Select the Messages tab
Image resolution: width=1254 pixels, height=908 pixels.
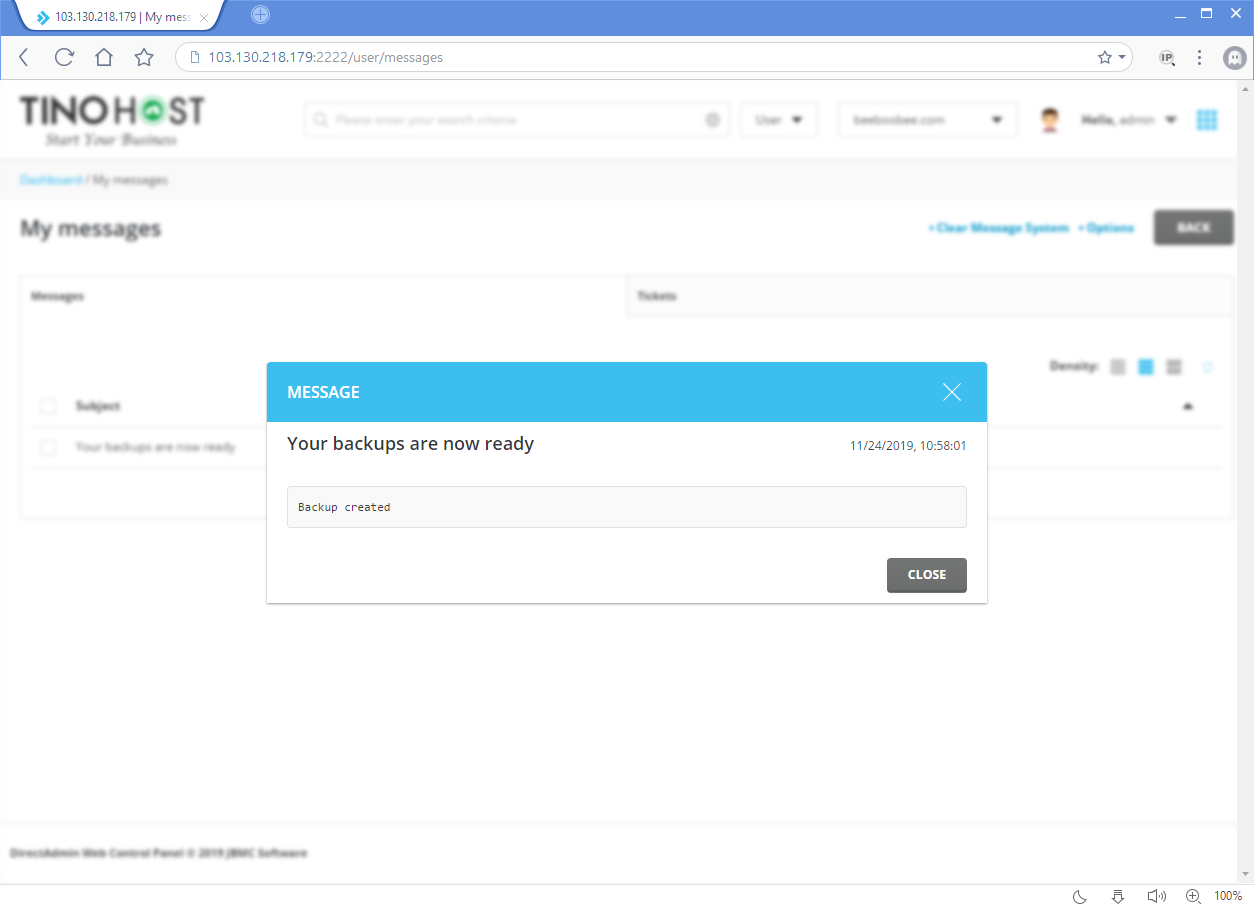[57, 296]
